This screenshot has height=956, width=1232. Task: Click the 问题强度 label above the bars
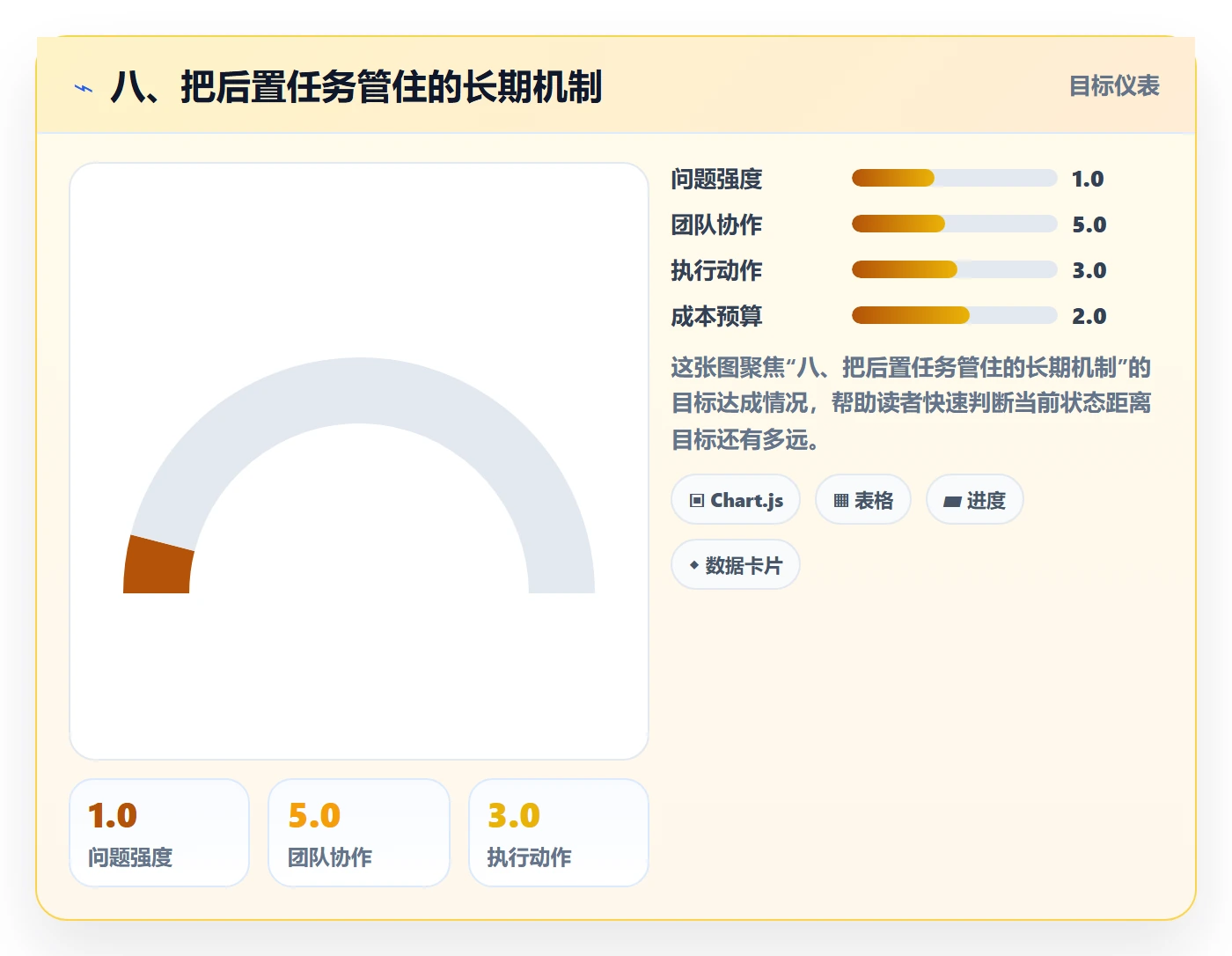pyautogui.click(x=716, y=179)
